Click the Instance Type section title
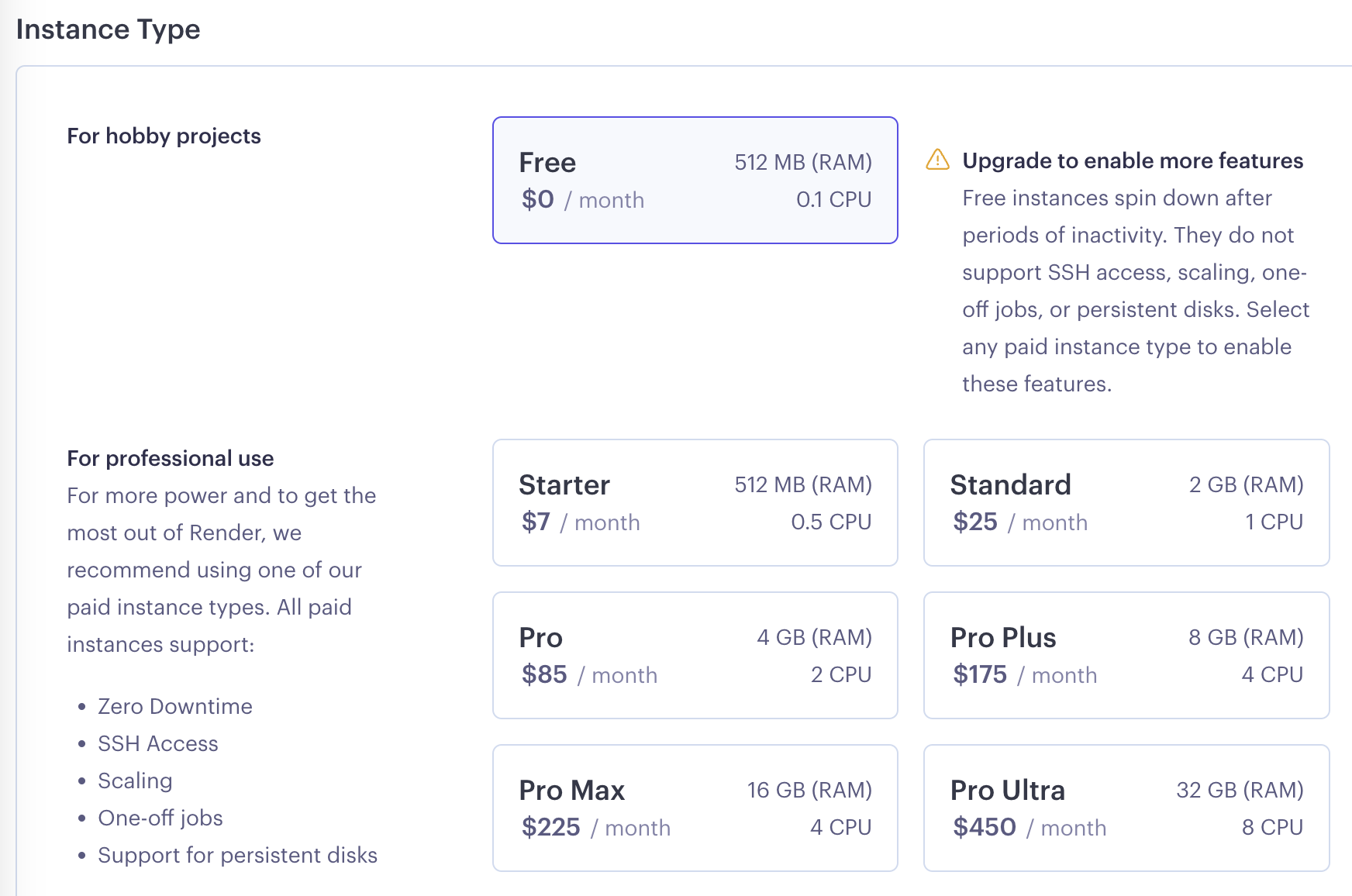This screenshot has height=896, width=1352. (108, 29)
